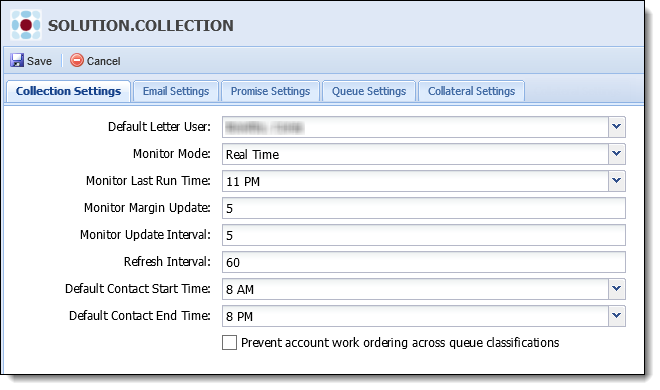
Task: Click the Monitor Mode Real Time field
Action: click(x=415, y=154)
